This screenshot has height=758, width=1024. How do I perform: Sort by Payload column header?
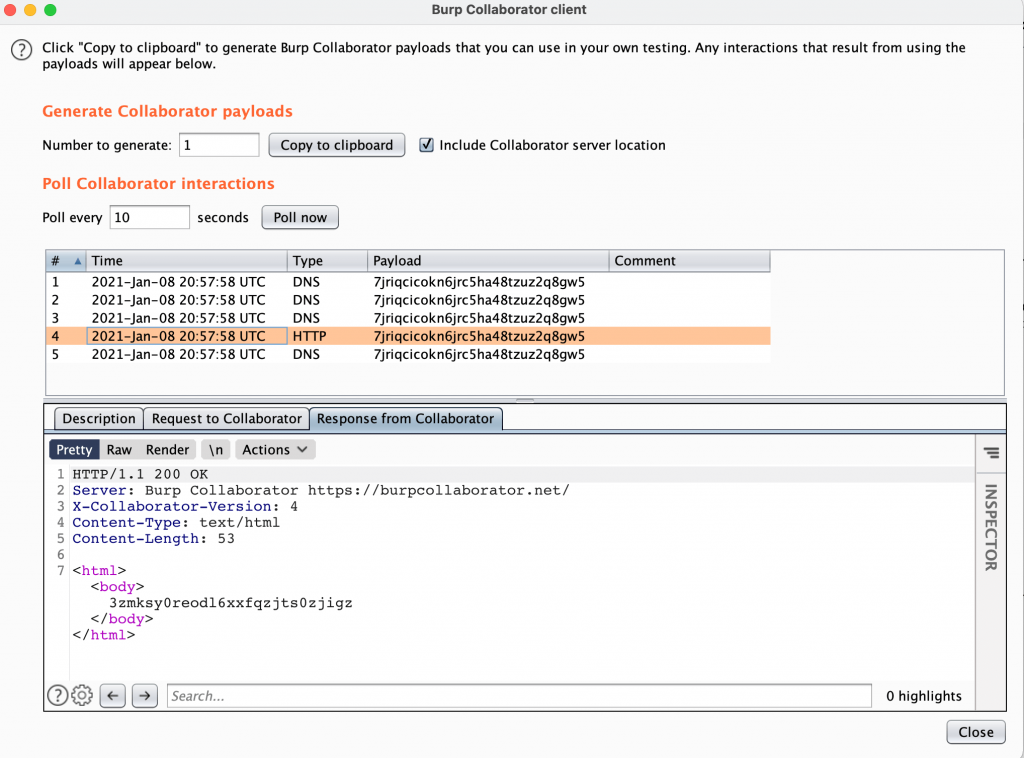(x=488, y=261)
